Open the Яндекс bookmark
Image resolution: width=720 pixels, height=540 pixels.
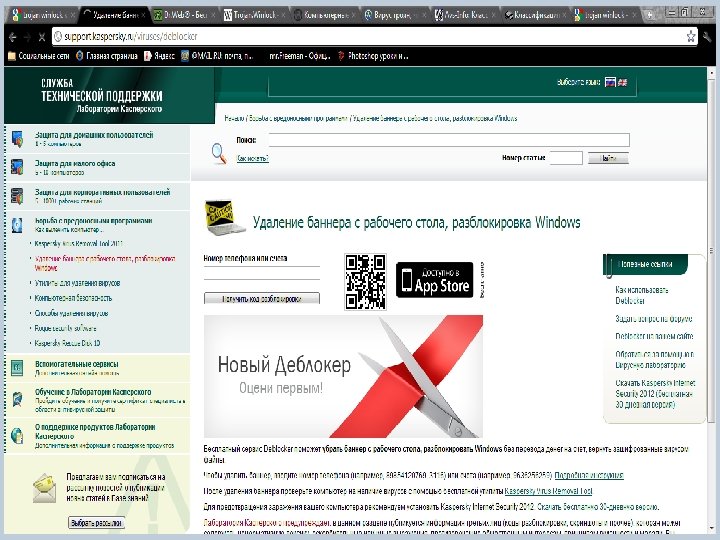159,56
